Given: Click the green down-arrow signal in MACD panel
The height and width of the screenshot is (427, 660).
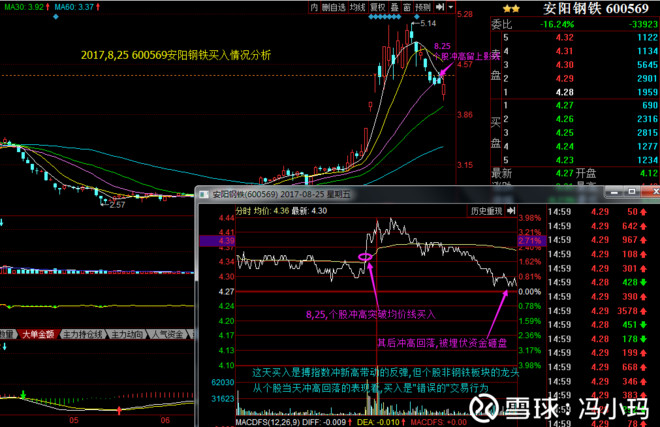Looking at the screenshot, I should 24,395.
